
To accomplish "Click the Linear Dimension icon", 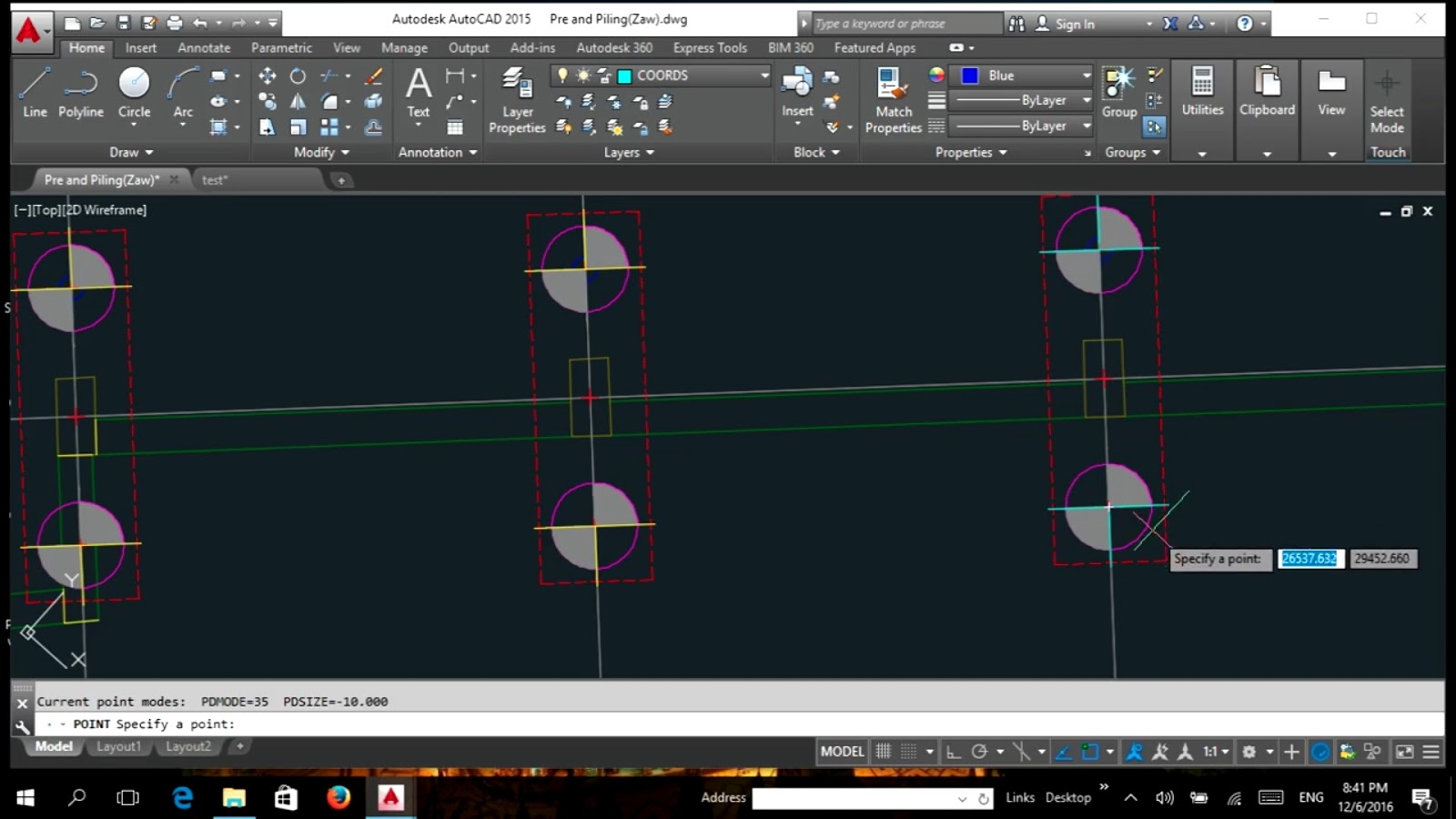I will [x=455, y=76].
